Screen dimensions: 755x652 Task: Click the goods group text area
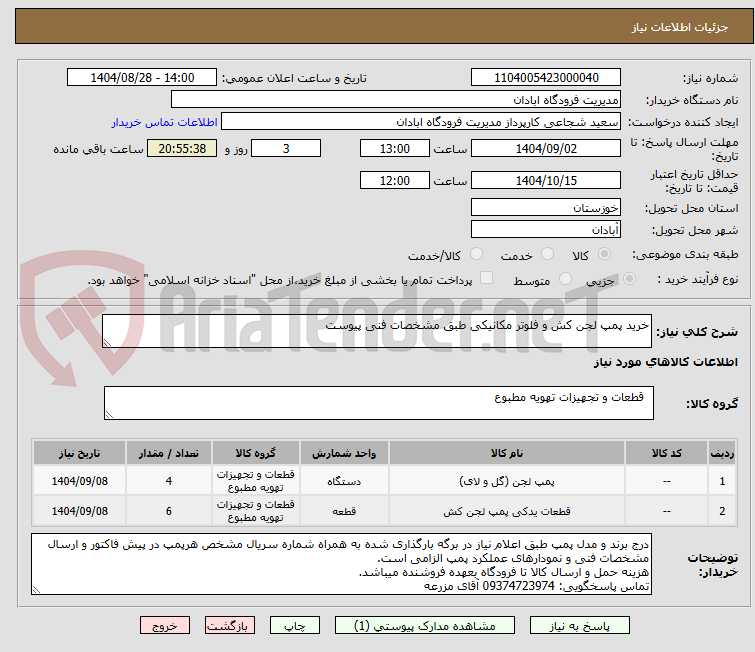click(378, 403)
